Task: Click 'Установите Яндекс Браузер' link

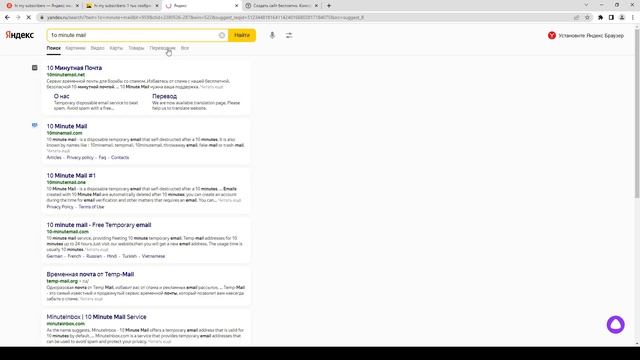Action: tap(591, 36)
